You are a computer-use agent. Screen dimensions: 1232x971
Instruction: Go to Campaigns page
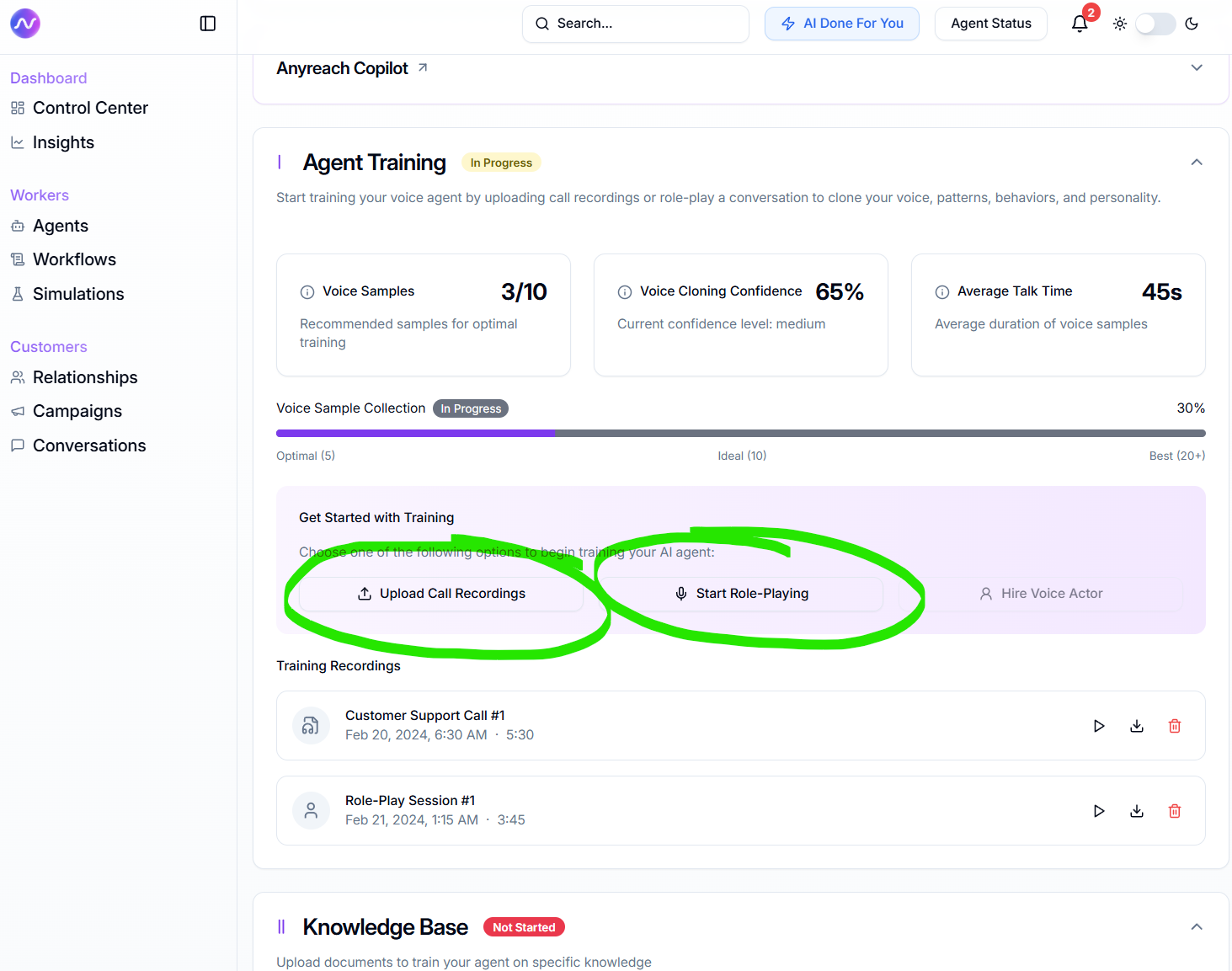(66, 411)
